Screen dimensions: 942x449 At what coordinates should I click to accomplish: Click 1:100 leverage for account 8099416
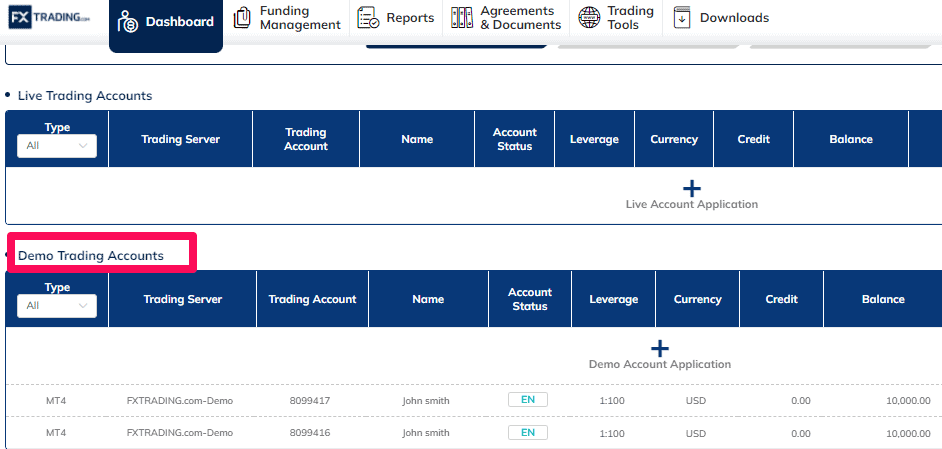[x=613, y=433]
